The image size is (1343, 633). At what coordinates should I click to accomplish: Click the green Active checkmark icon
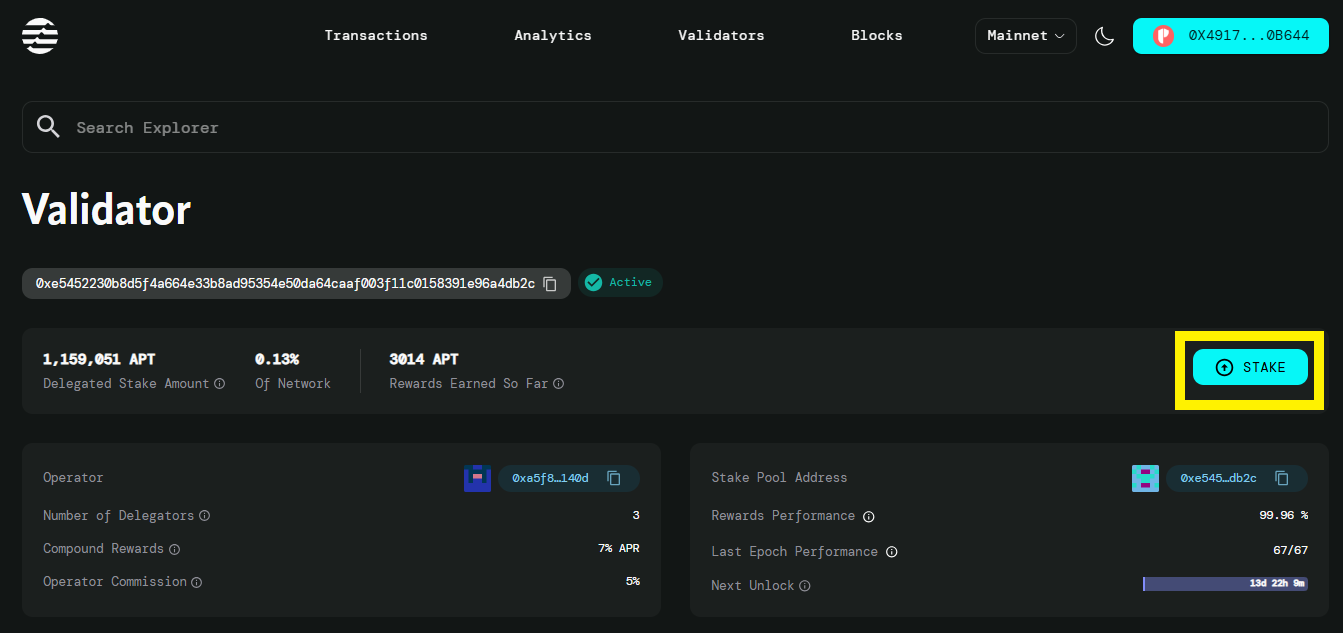pyautogui.click(x=594, y=283)
